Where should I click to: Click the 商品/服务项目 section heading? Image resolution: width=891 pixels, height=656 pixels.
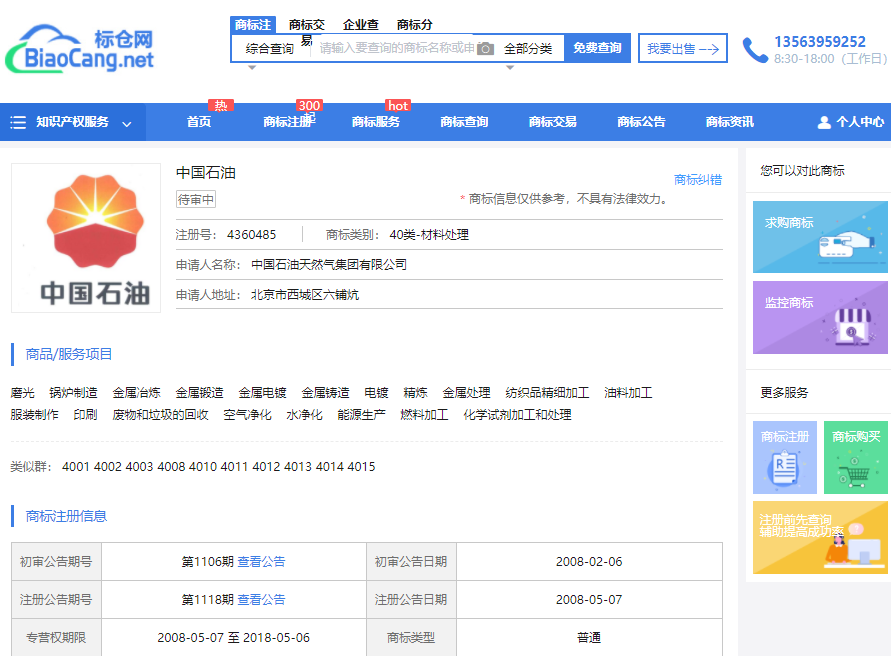point(69,354)
